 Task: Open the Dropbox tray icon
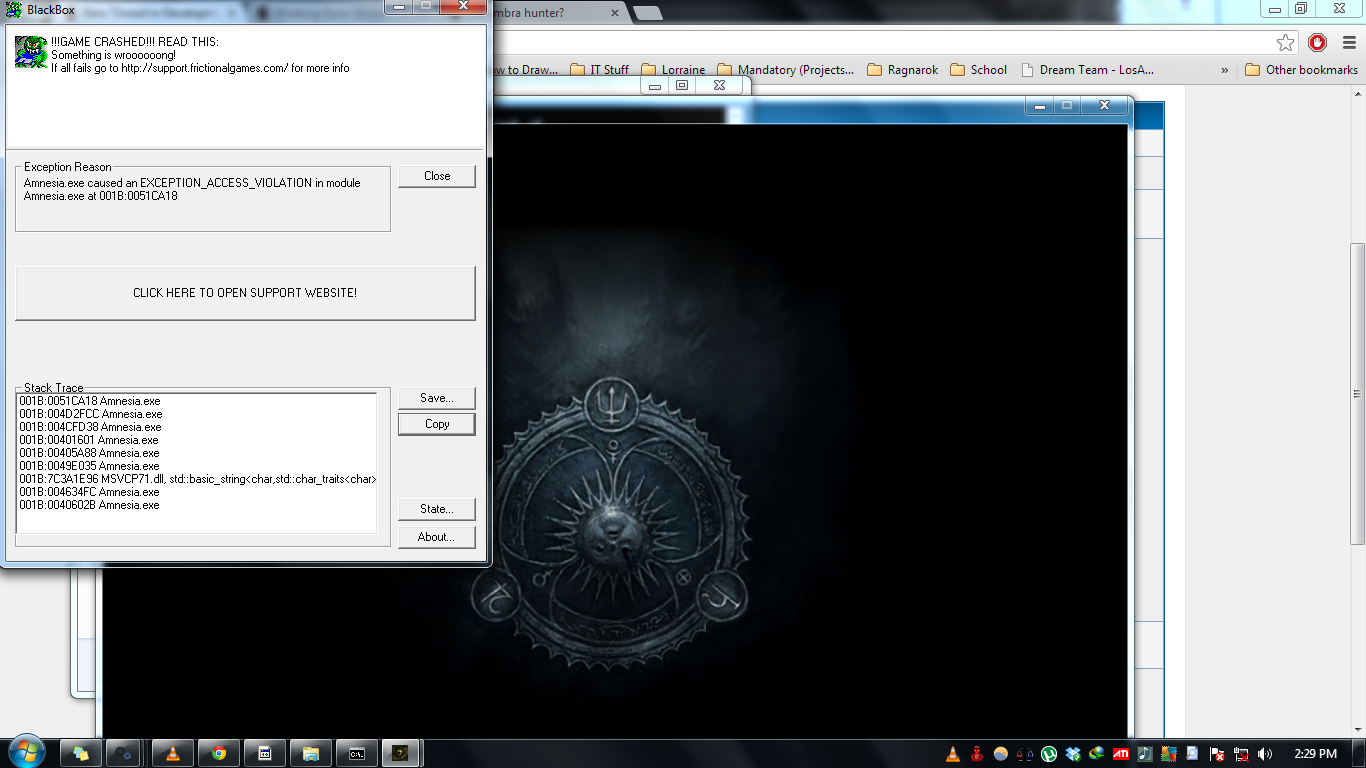(1073, 754)
